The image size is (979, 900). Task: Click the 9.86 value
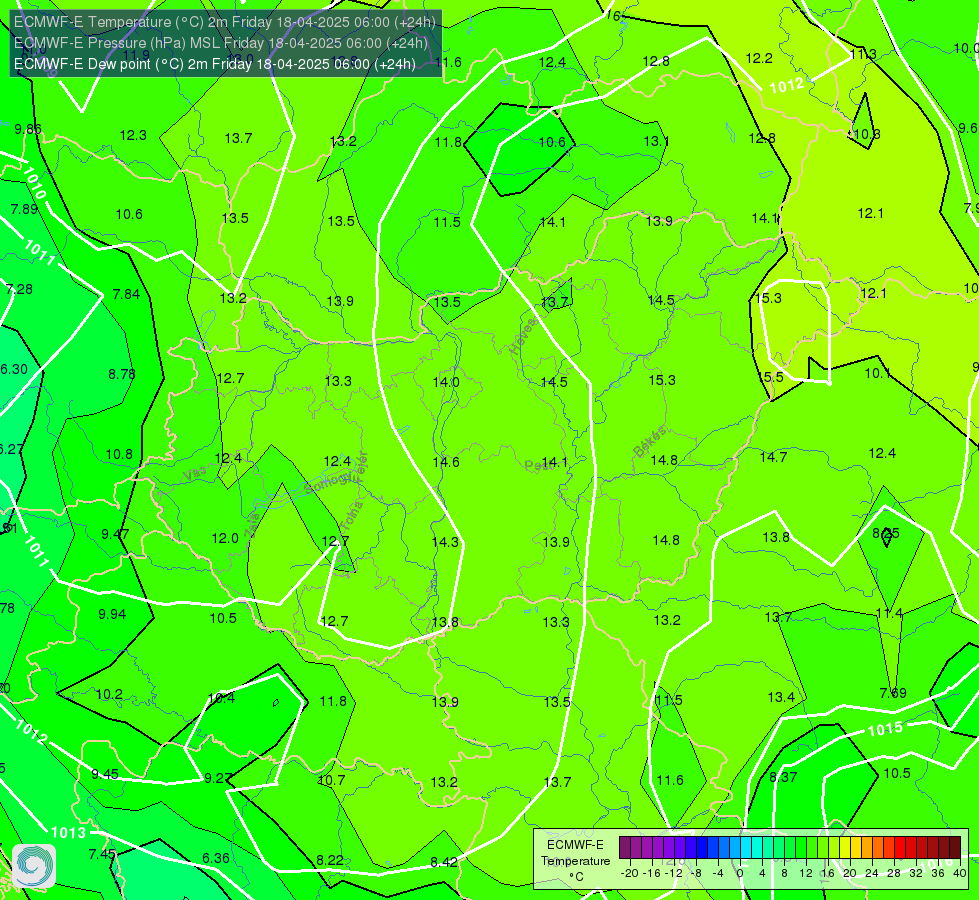coord(27,129)
